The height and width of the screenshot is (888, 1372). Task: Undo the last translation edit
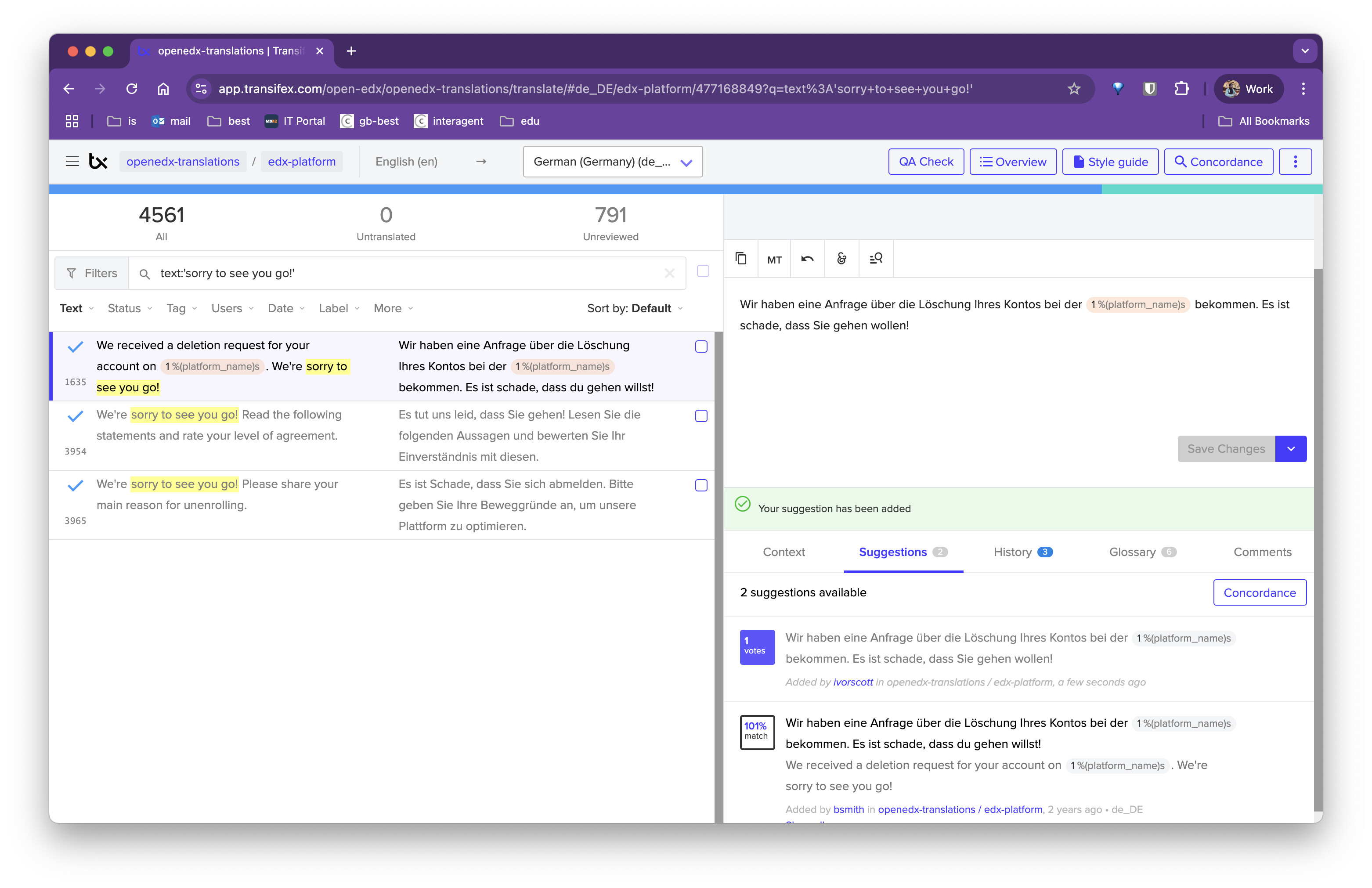point(807,259)
